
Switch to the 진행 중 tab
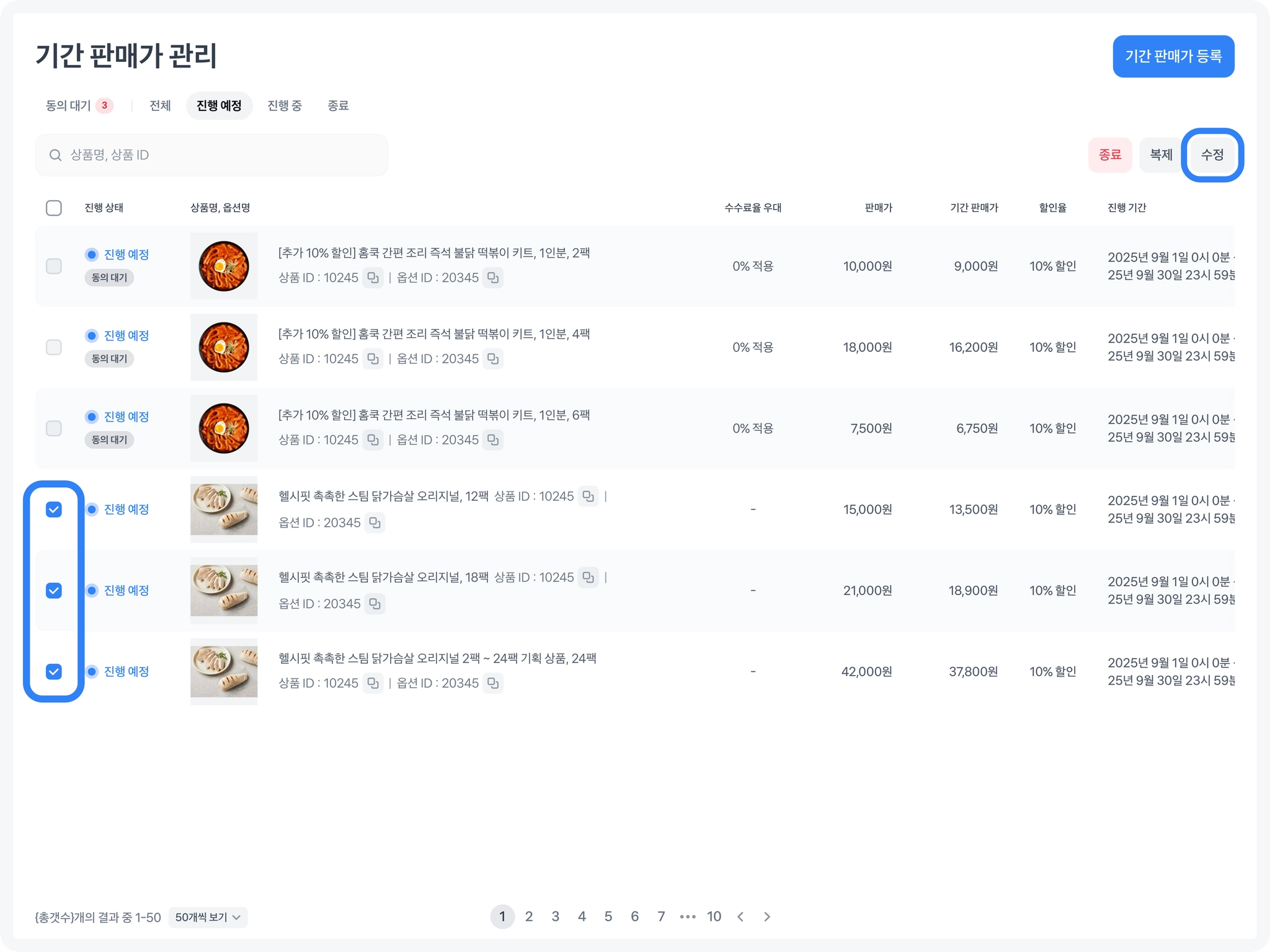click(285, 106)
